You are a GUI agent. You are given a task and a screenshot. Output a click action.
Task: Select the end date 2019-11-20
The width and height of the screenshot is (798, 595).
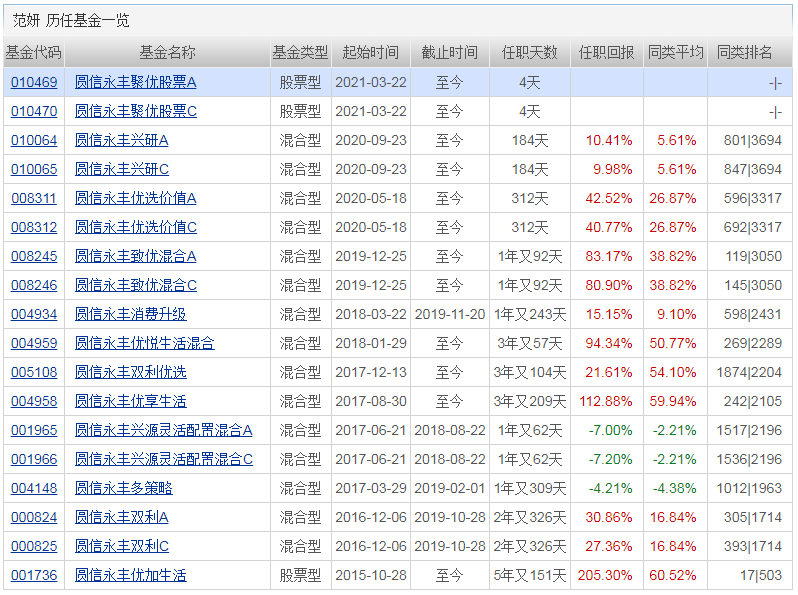click(450, 315)
